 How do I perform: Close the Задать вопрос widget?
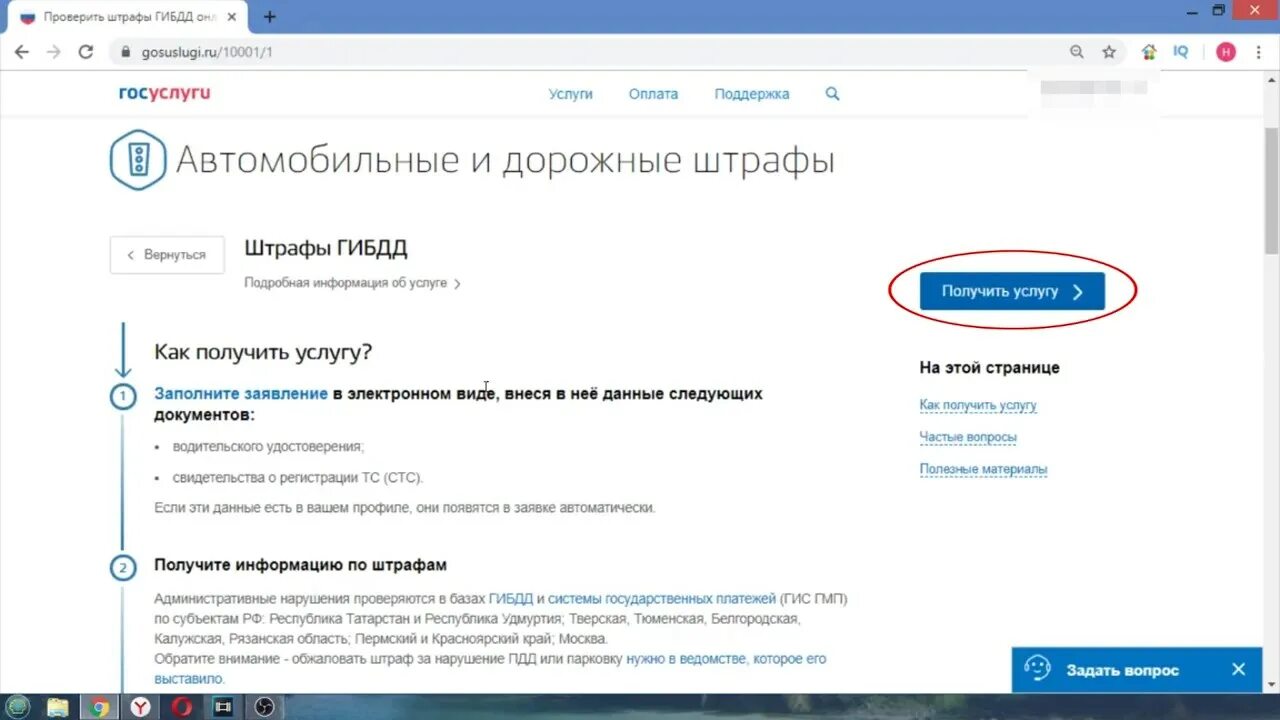tap(1238, 670)
